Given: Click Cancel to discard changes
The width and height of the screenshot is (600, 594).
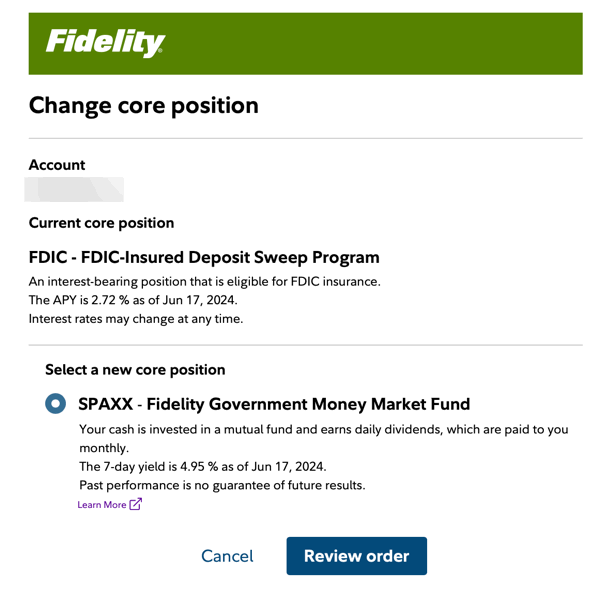Looking at the screenshot, I should [x=227, y=556].
